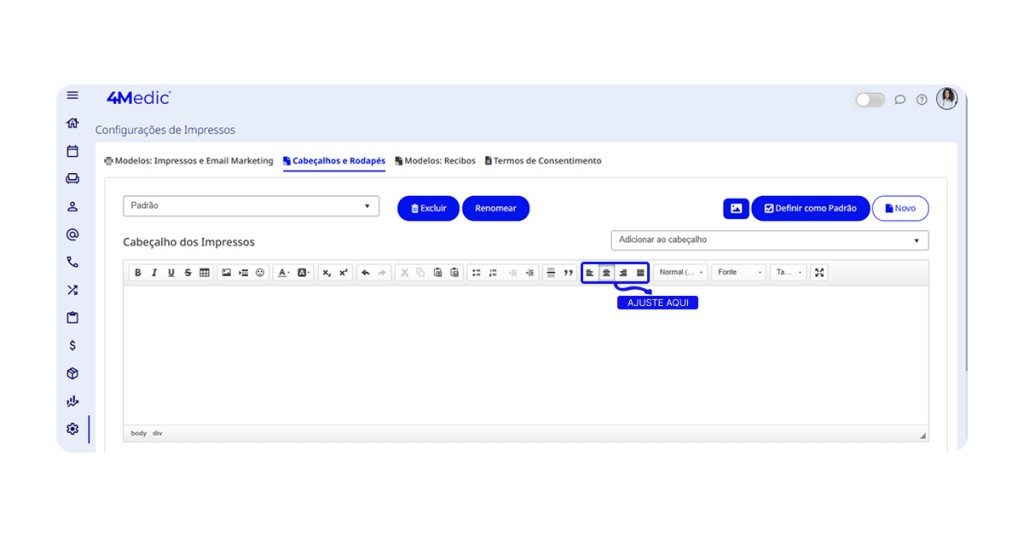
Task: Toggle strikethrough formatting
Action: pos(188,273)
